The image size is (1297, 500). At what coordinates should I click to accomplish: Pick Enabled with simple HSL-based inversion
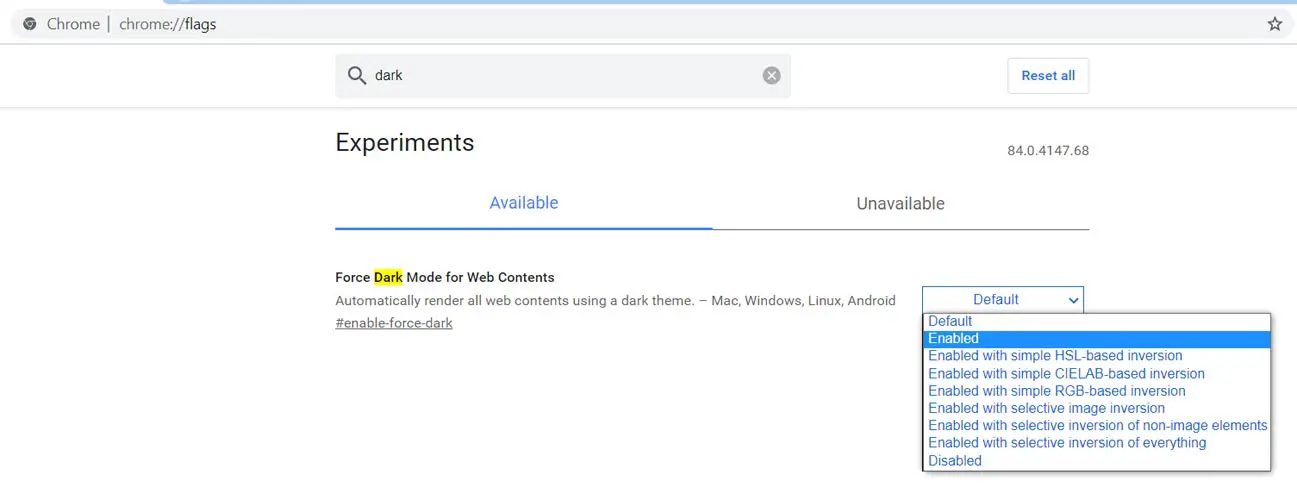point(1096,356)
